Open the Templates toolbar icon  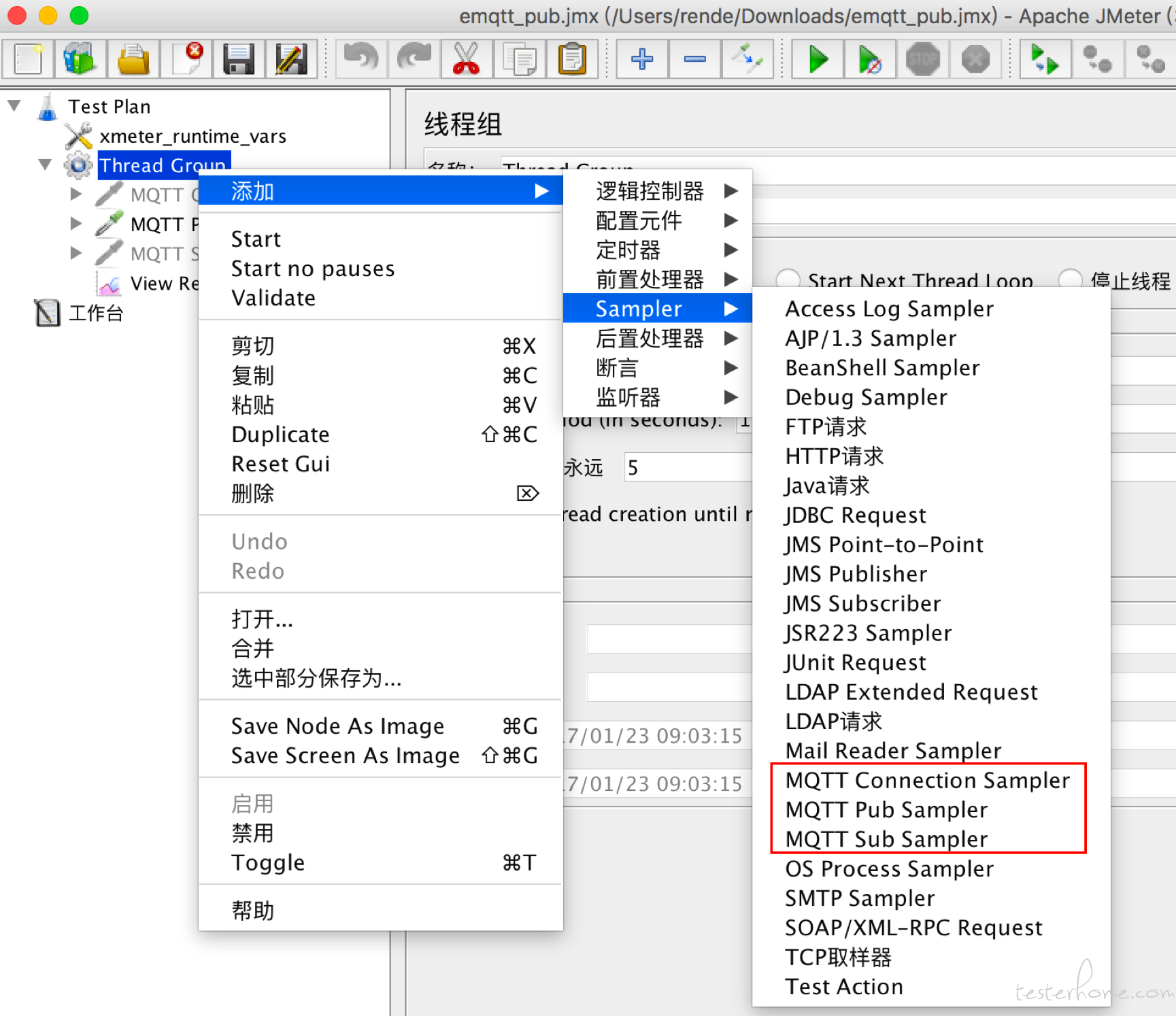pos(80,59)
